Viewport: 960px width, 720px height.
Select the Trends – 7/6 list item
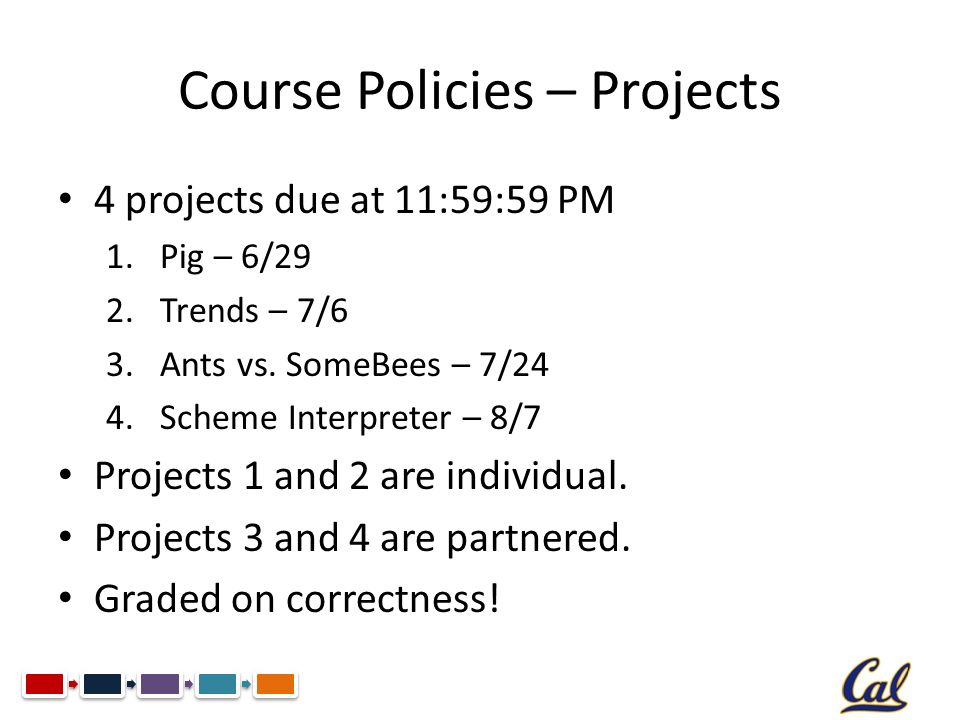pyautogui.click(x=253, y=310)
